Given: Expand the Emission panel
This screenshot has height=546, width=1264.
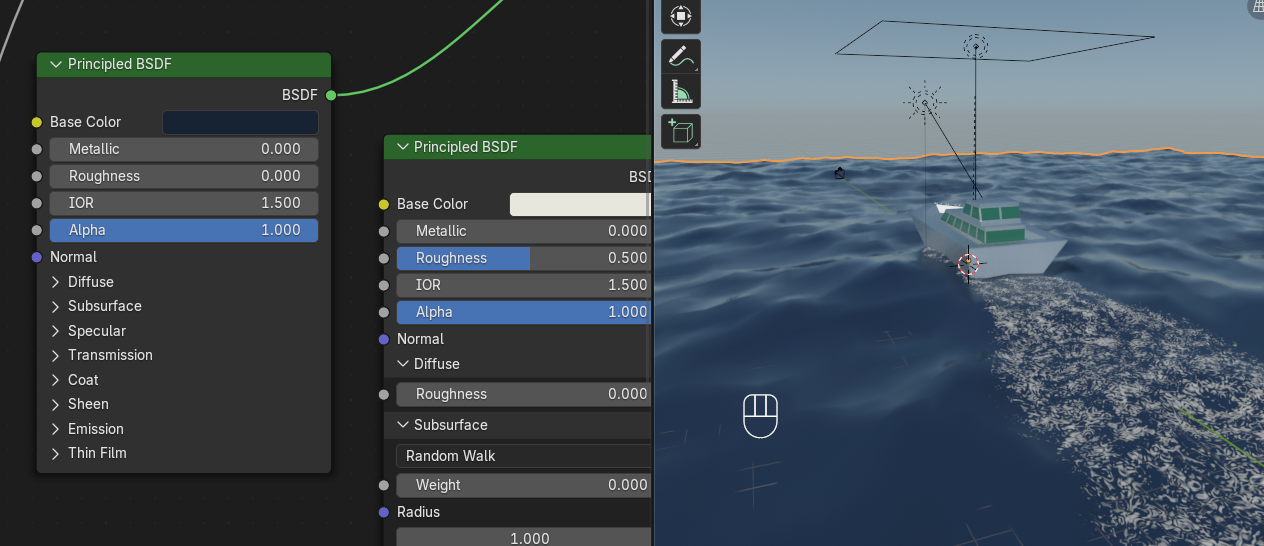Looking at the screenshot, I should (x=56, y=429).
